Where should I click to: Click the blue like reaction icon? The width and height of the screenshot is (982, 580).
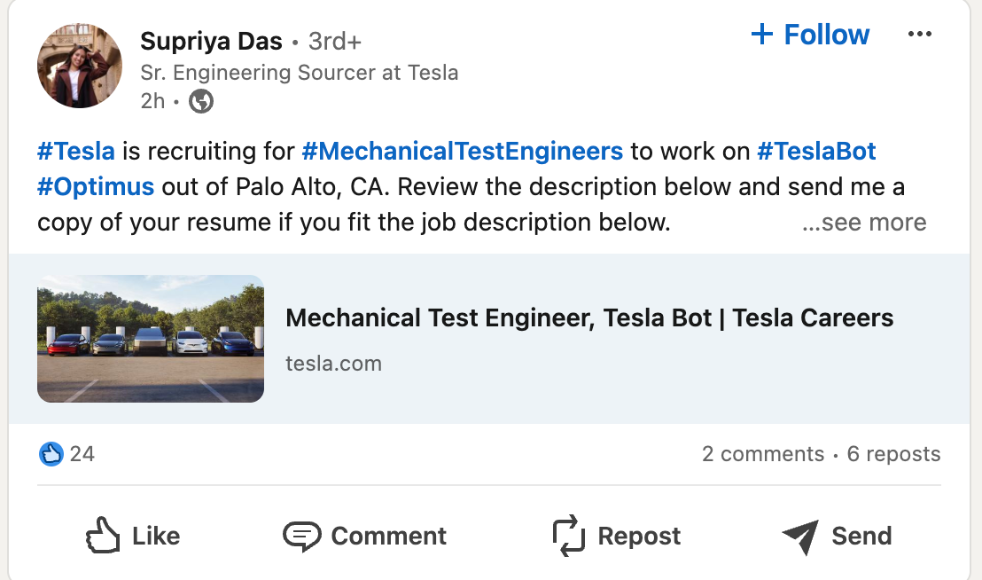point(51,454)
